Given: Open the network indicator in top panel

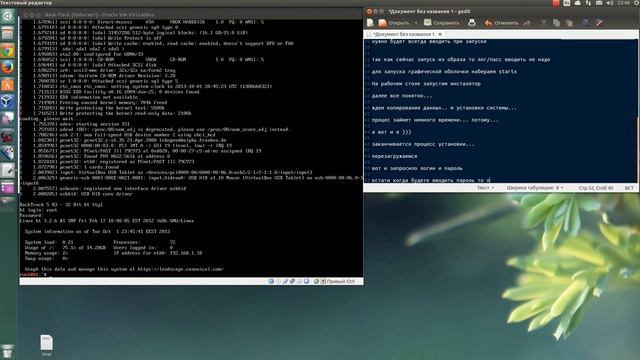Looking at the screenshot, I should [588, 3].
